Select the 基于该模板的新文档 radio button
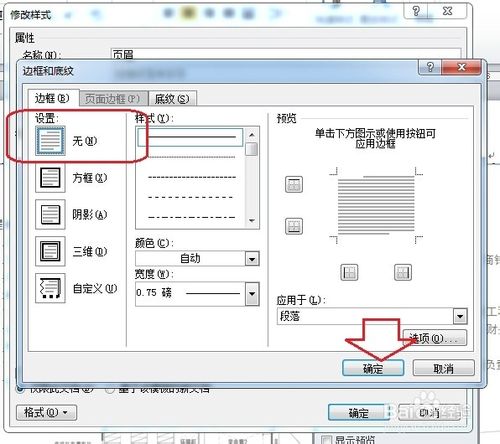The image size is (500, 444). point(110,389)
